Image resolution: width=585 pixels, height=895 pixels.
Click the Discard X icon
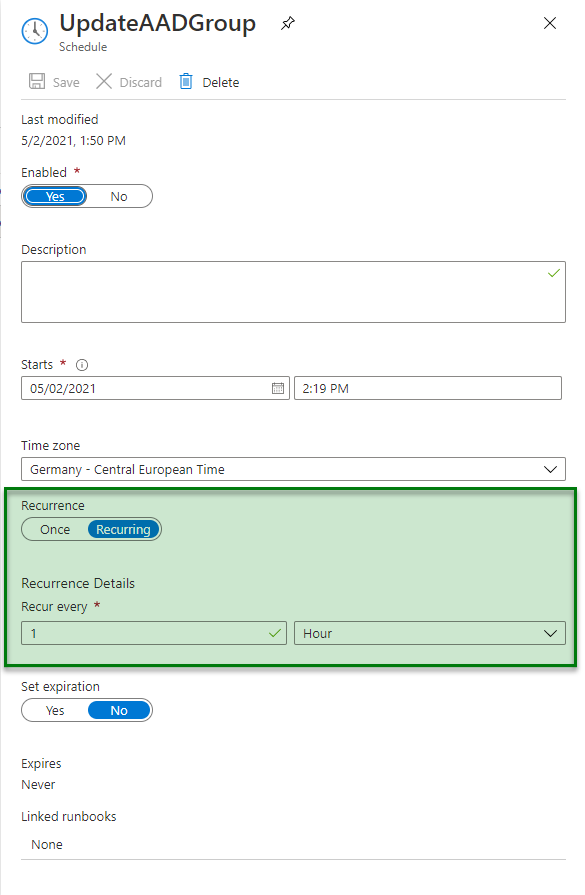coord(104,81)
